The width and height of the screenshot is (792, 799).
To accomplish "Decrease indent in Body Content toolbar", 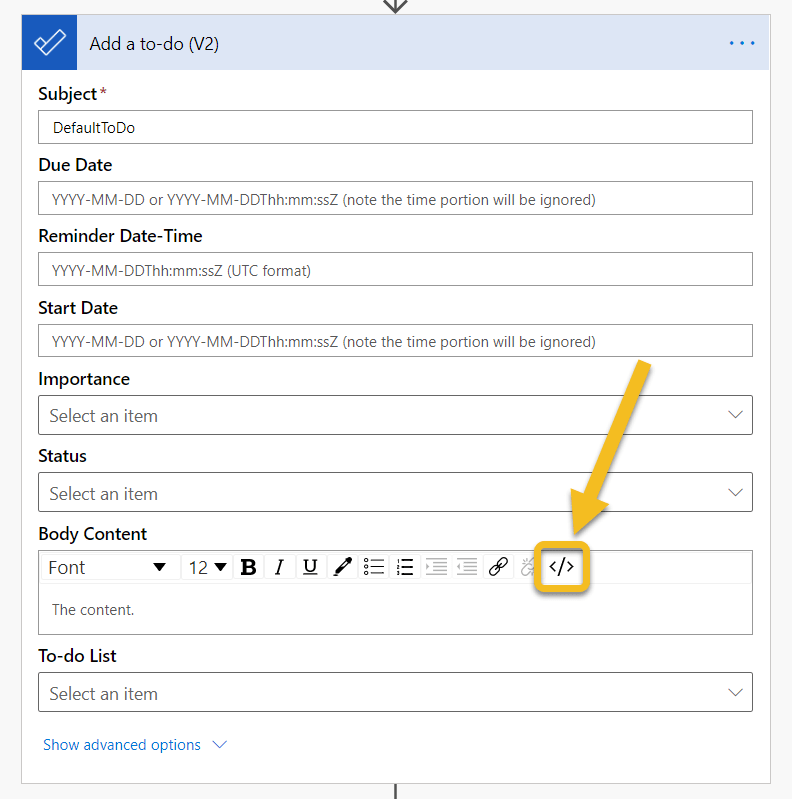I will click(x=467, y=567).
